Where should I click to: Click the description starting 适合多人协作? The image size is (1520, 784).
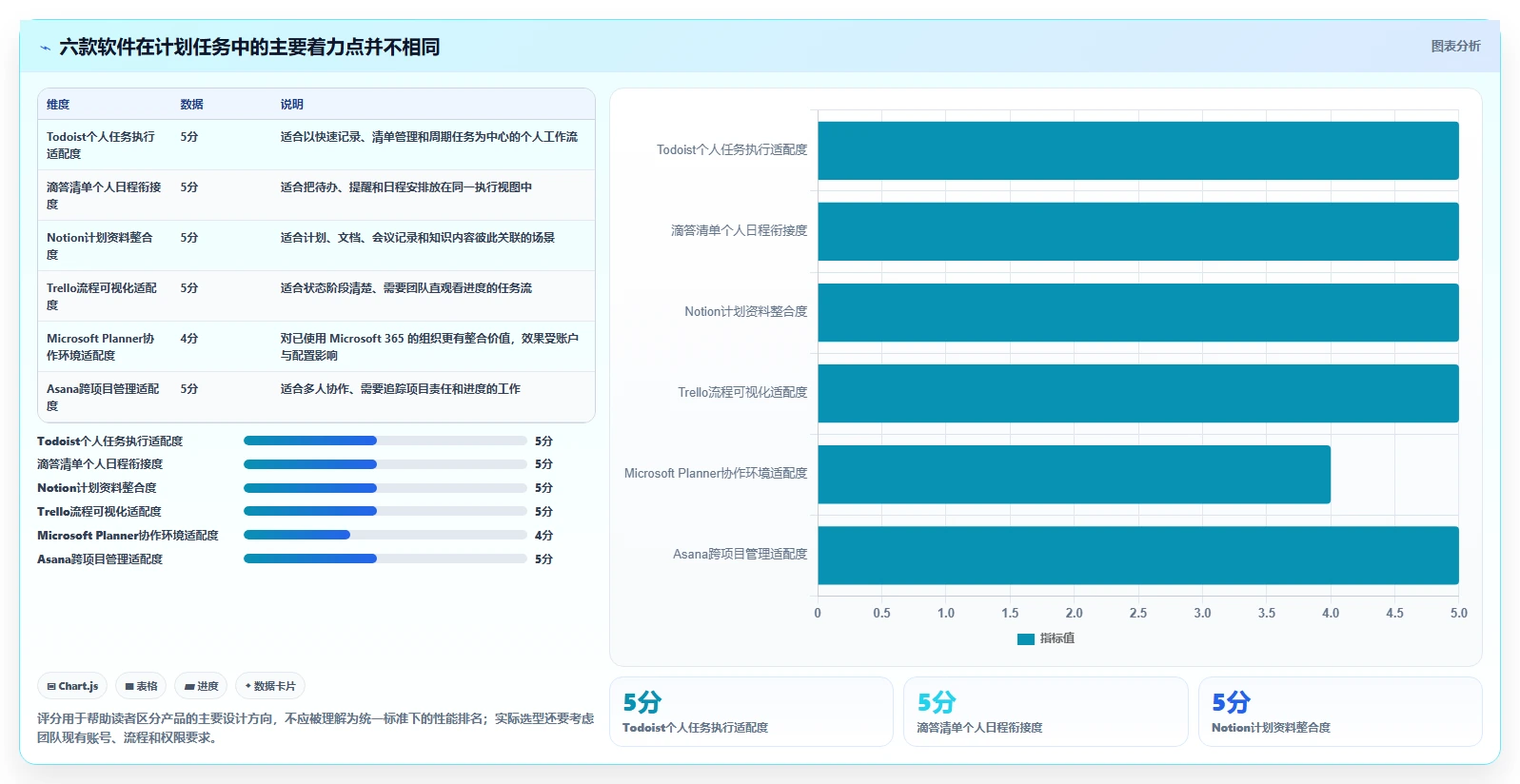[x=401, y=389]
